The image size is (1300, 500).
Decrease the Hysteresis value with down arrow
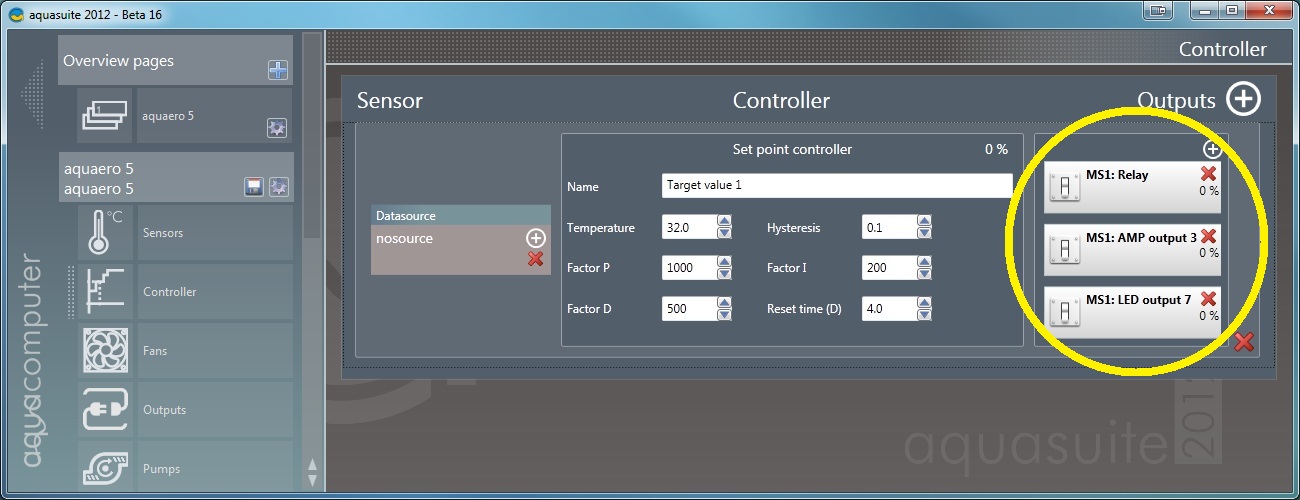click(x=924, y=233)
